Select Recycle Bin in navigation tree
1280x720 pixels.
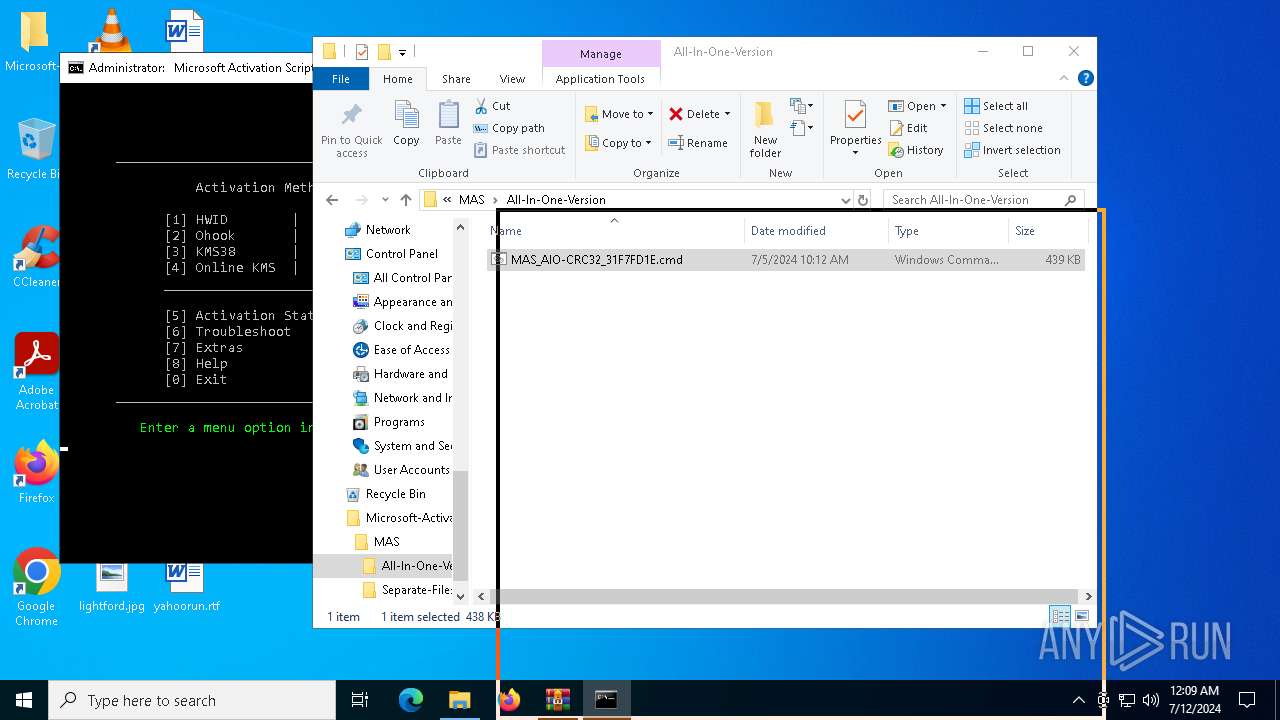pos(395,494)
